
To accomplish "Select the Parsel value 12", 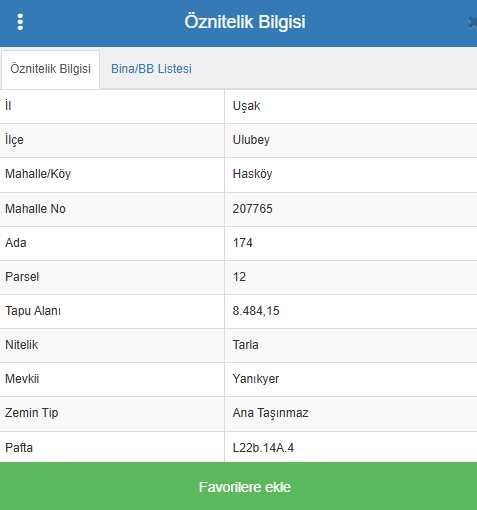I will click(x=239, y=277).
